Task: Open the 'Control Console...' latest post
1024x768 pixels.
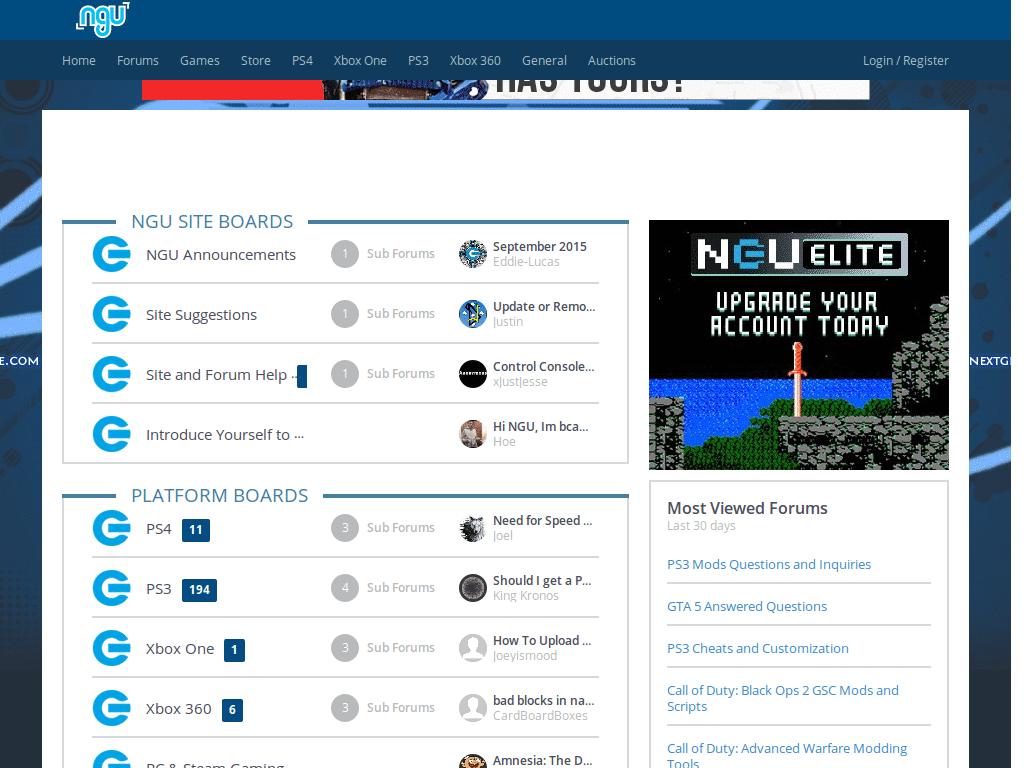Action: coord(543,367)
